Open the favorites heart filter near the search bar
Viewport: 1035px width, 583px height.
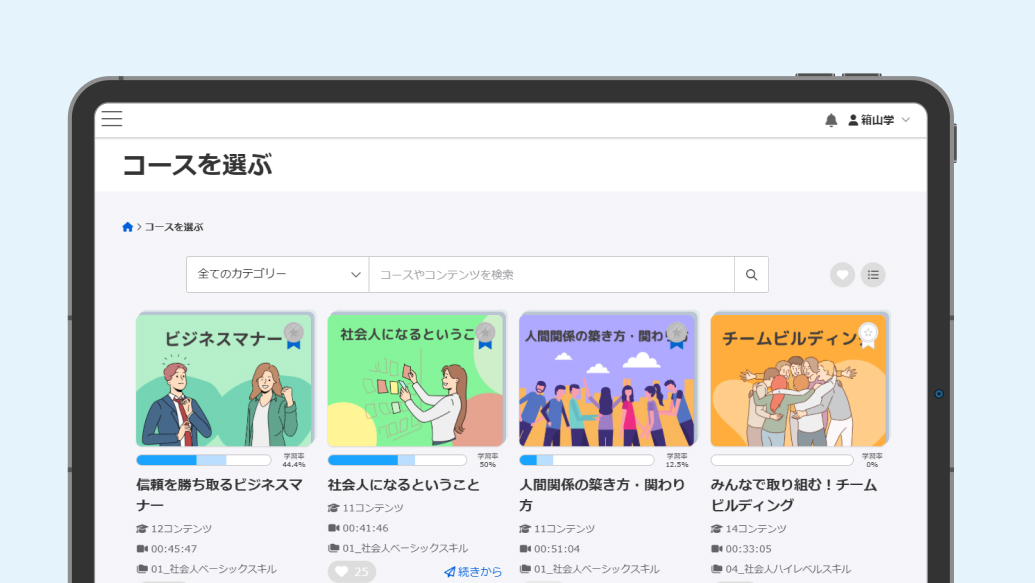point(842,274)
